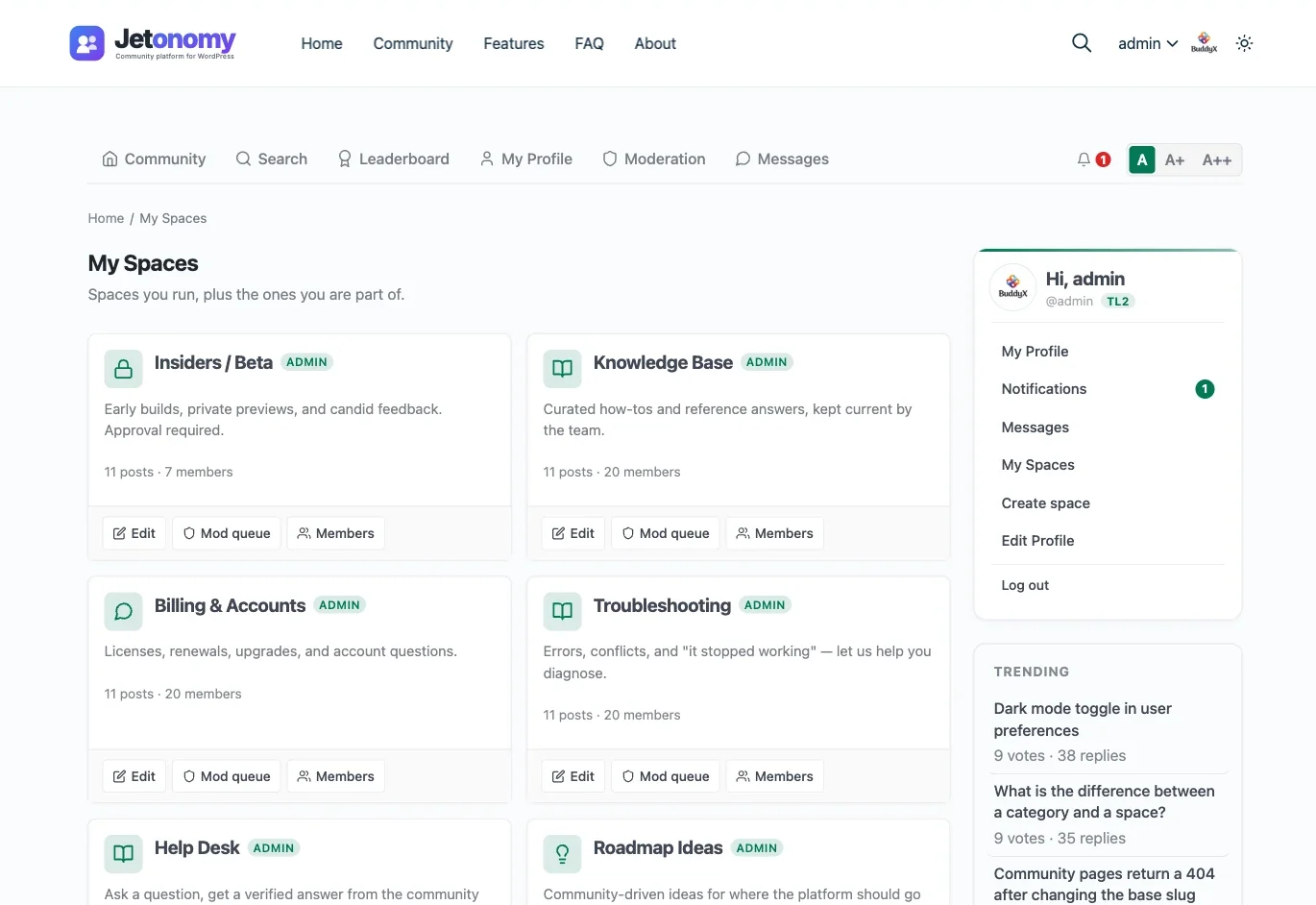Open Dark mode toggle trending topic
The width and height of the screenshot is (1316, 905).
coord(1083,720)
